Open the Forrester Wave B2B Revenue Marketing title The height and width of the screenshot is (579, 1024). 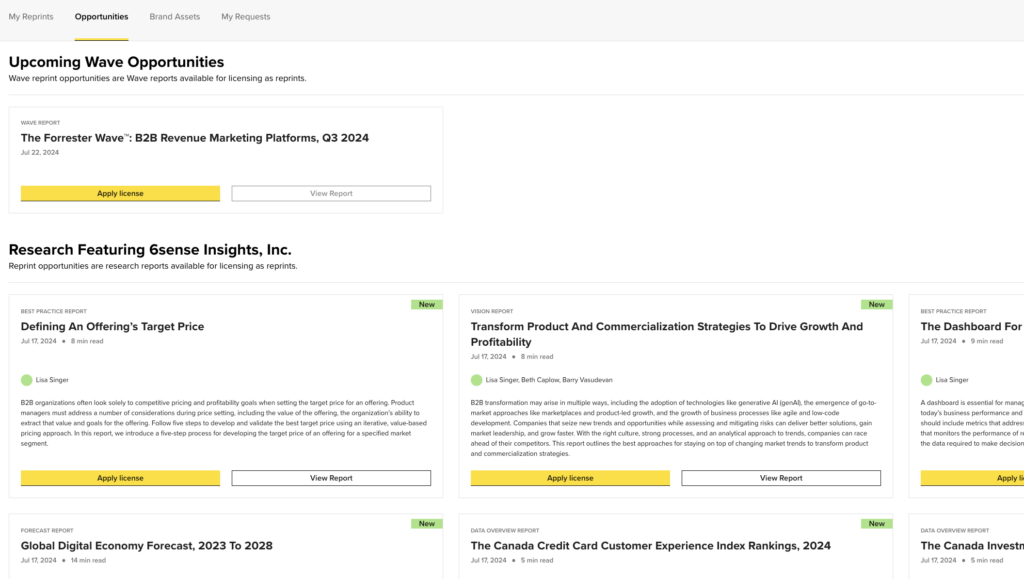point(195,138)
